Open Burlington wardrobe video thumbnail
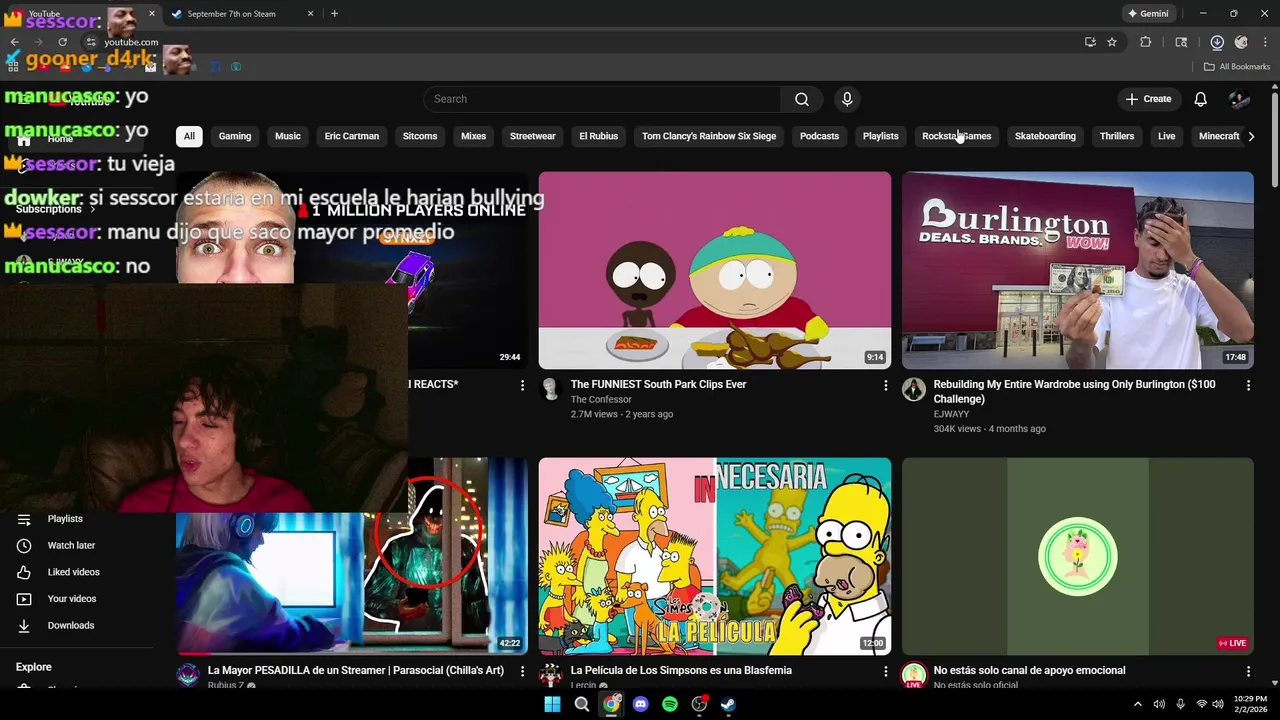Viewport: 1280px width, 720px height. pyautogui.click(x=1078, y=270)
